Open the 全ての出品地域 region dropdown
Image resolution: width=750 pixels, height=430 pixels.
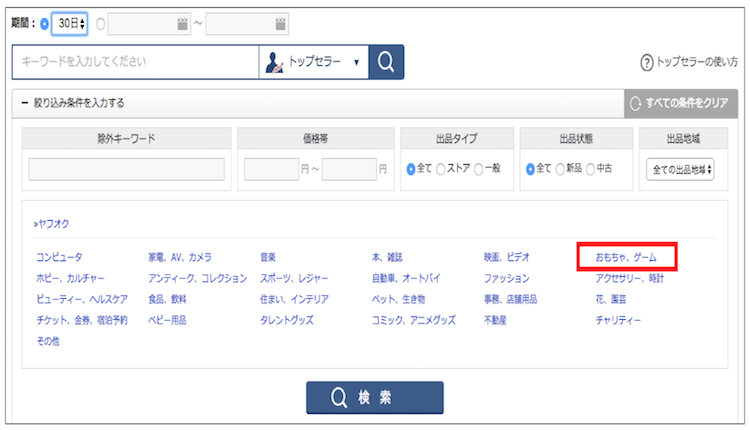[680, 170]
